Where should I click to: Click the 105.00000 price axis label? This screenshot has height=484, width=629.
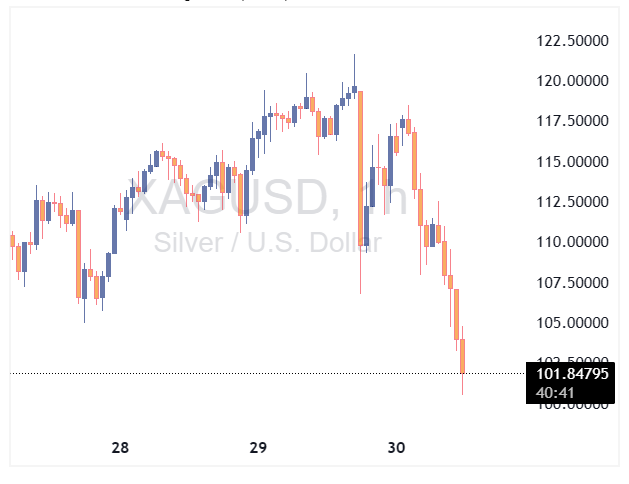567,322
